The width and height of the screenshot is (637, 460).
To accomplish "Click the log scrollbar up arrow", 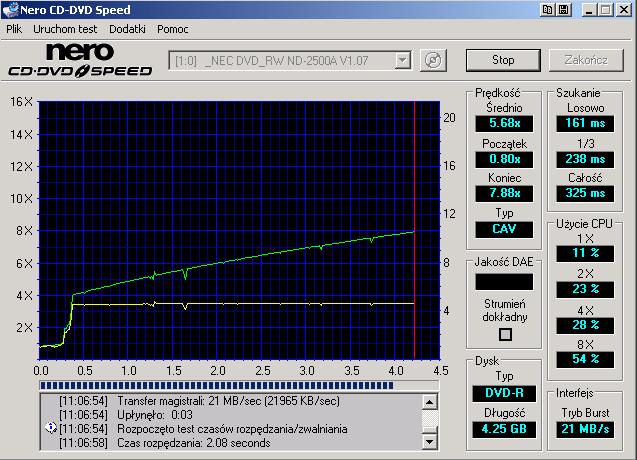I will (x=429, y=402).
